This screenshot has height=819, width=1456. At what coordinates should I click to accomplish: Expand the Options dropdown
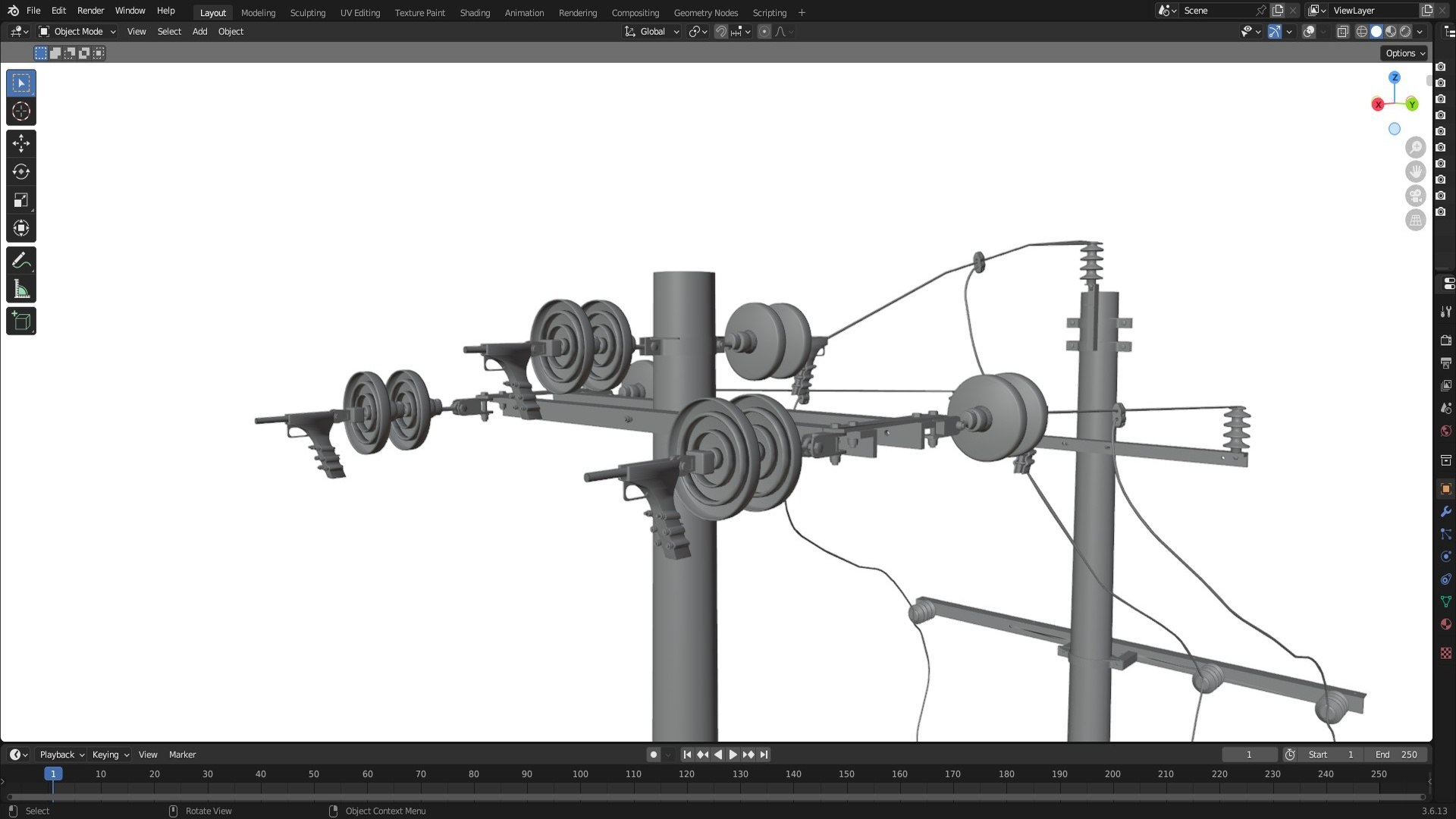[1404, 53]
